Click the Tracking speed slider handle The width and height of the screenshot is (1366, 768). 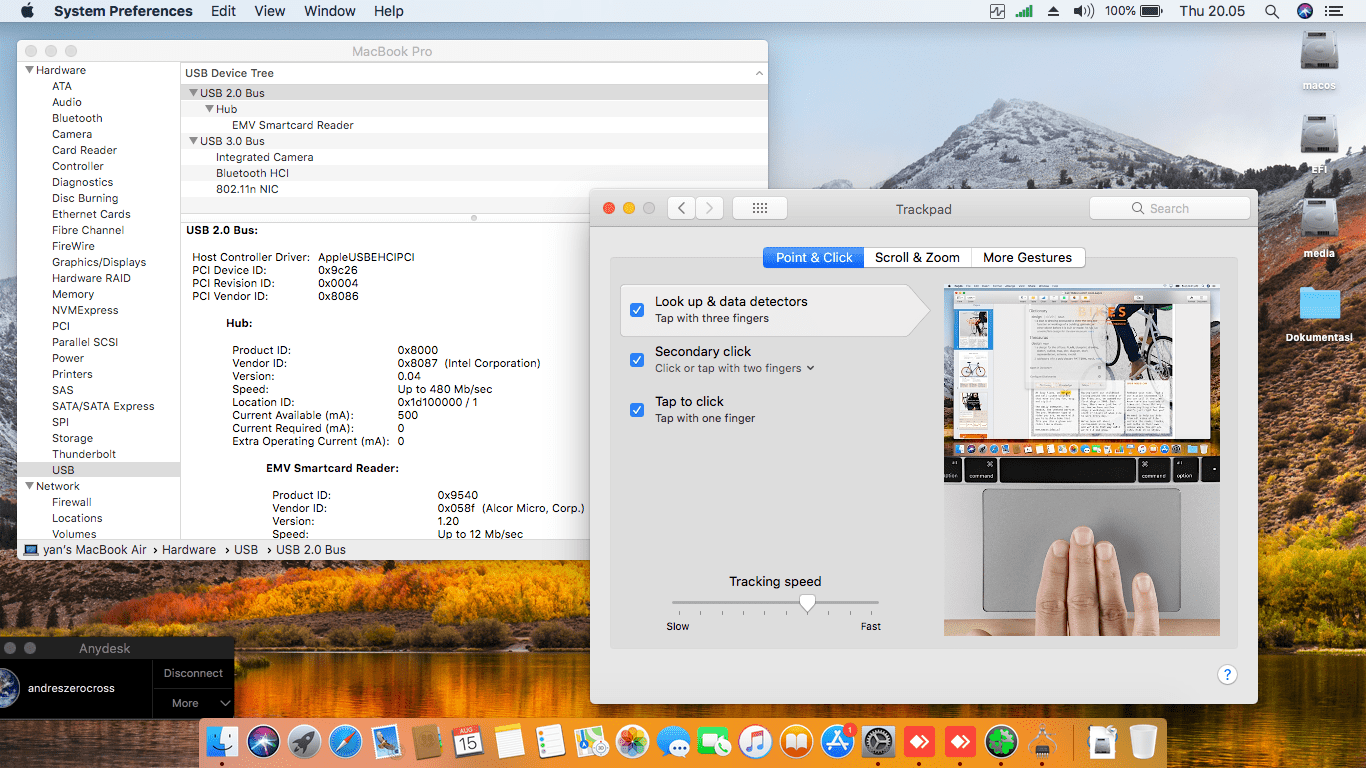tap(807, 603)
